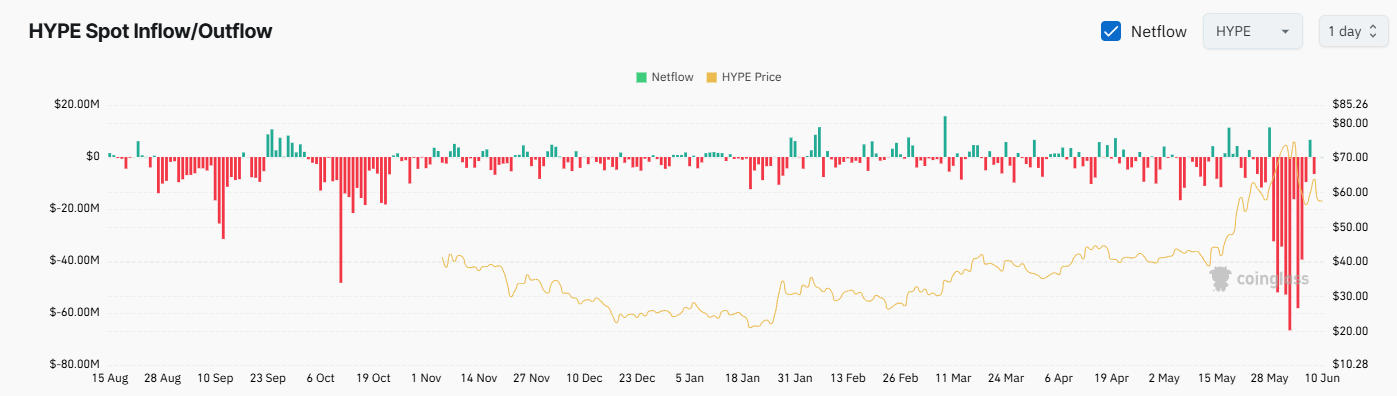Click the 13 Feb date label
Viewport: 1397px width, 396px height.
coord(848,379)
